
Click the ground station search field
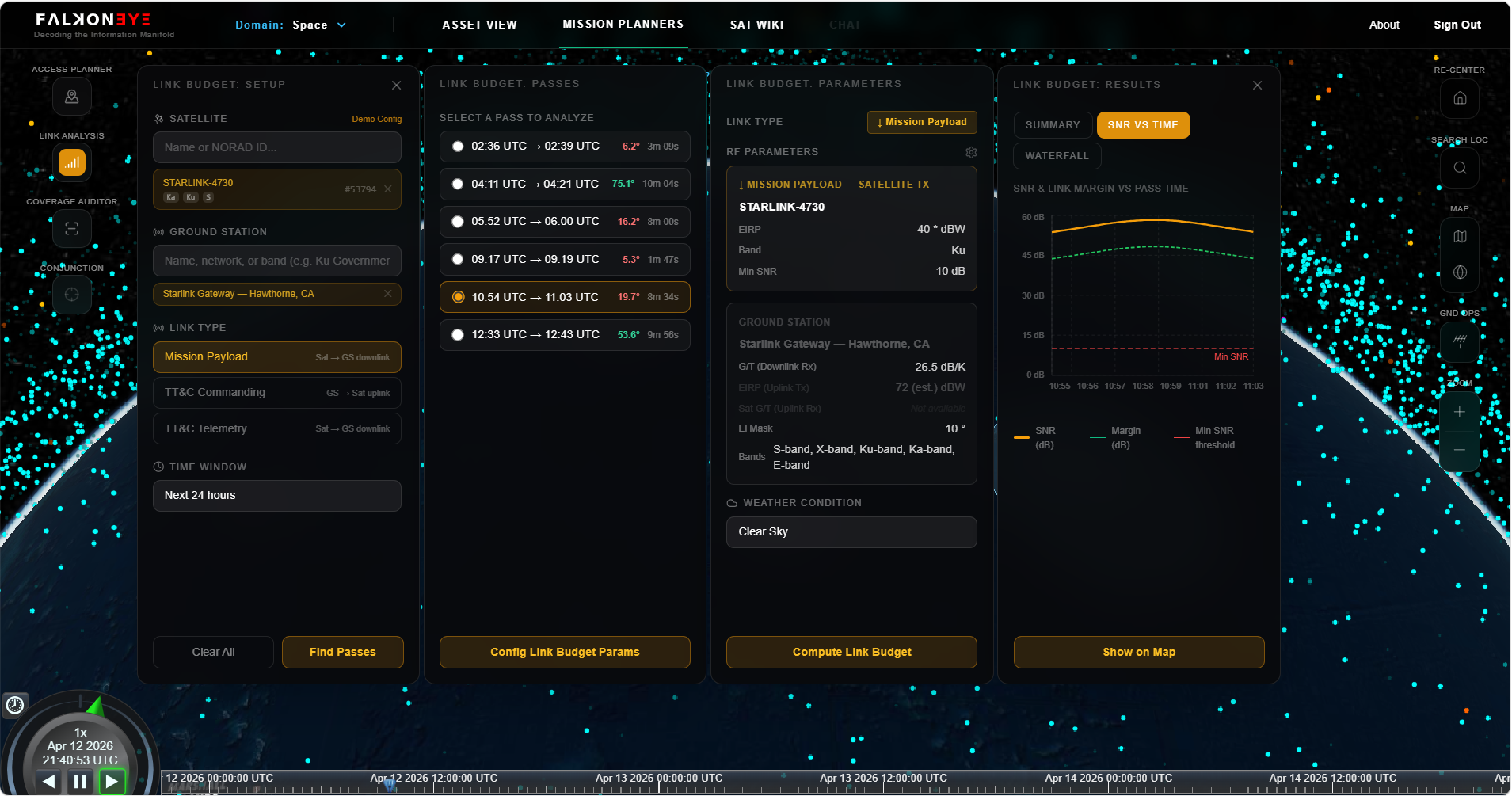[277, 261]
